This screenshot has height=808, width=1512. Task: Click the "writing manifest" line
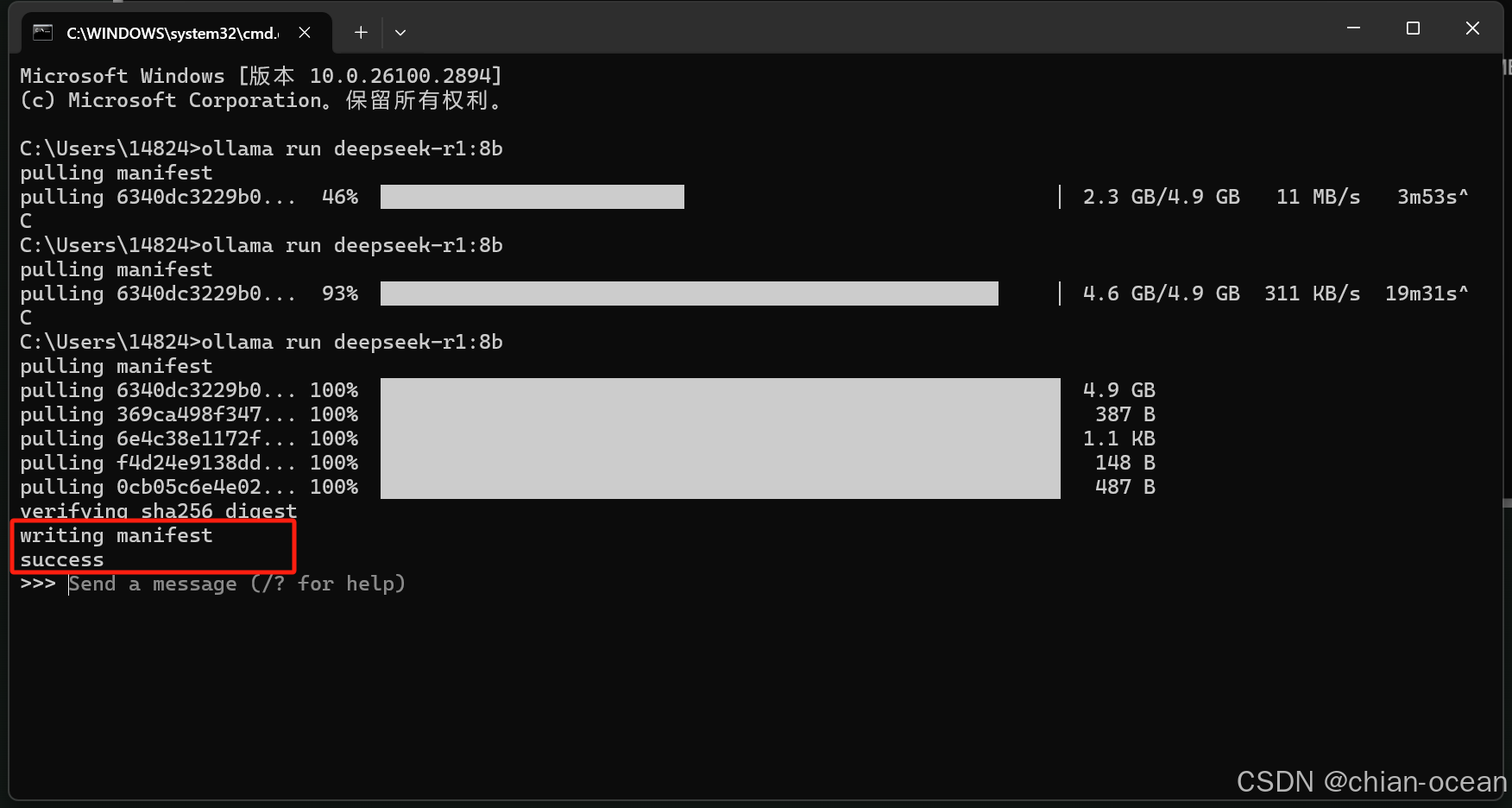point(117,536)
